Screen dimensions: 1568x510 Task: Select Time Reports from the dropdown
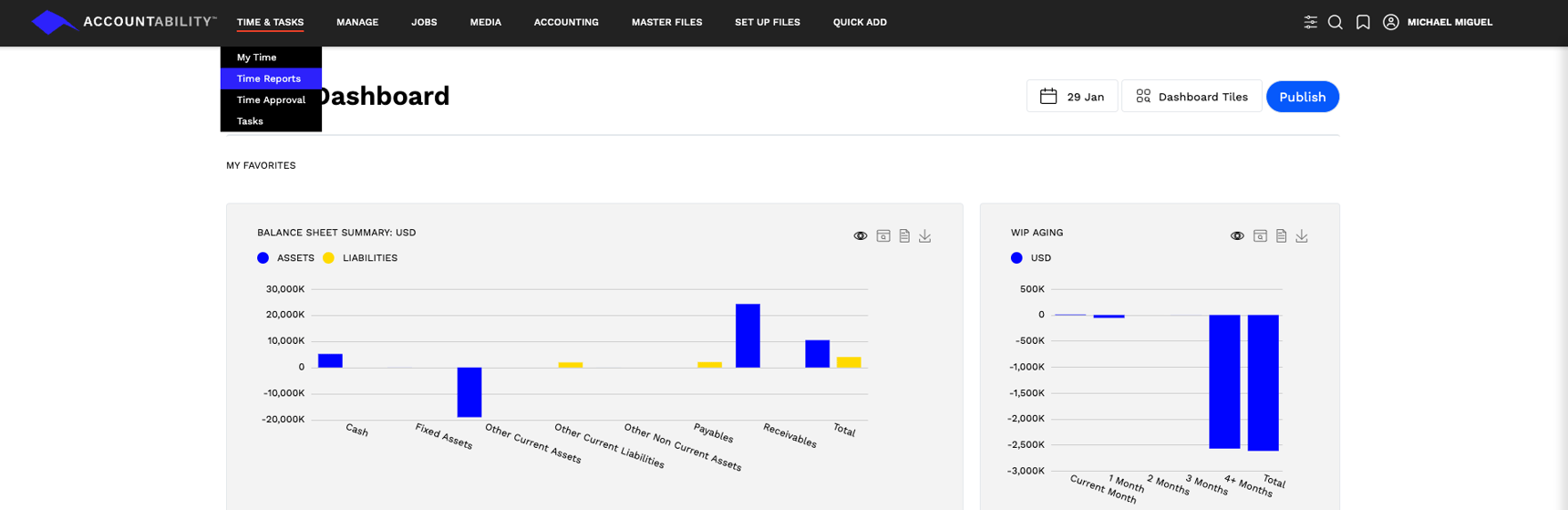(269, 78)
